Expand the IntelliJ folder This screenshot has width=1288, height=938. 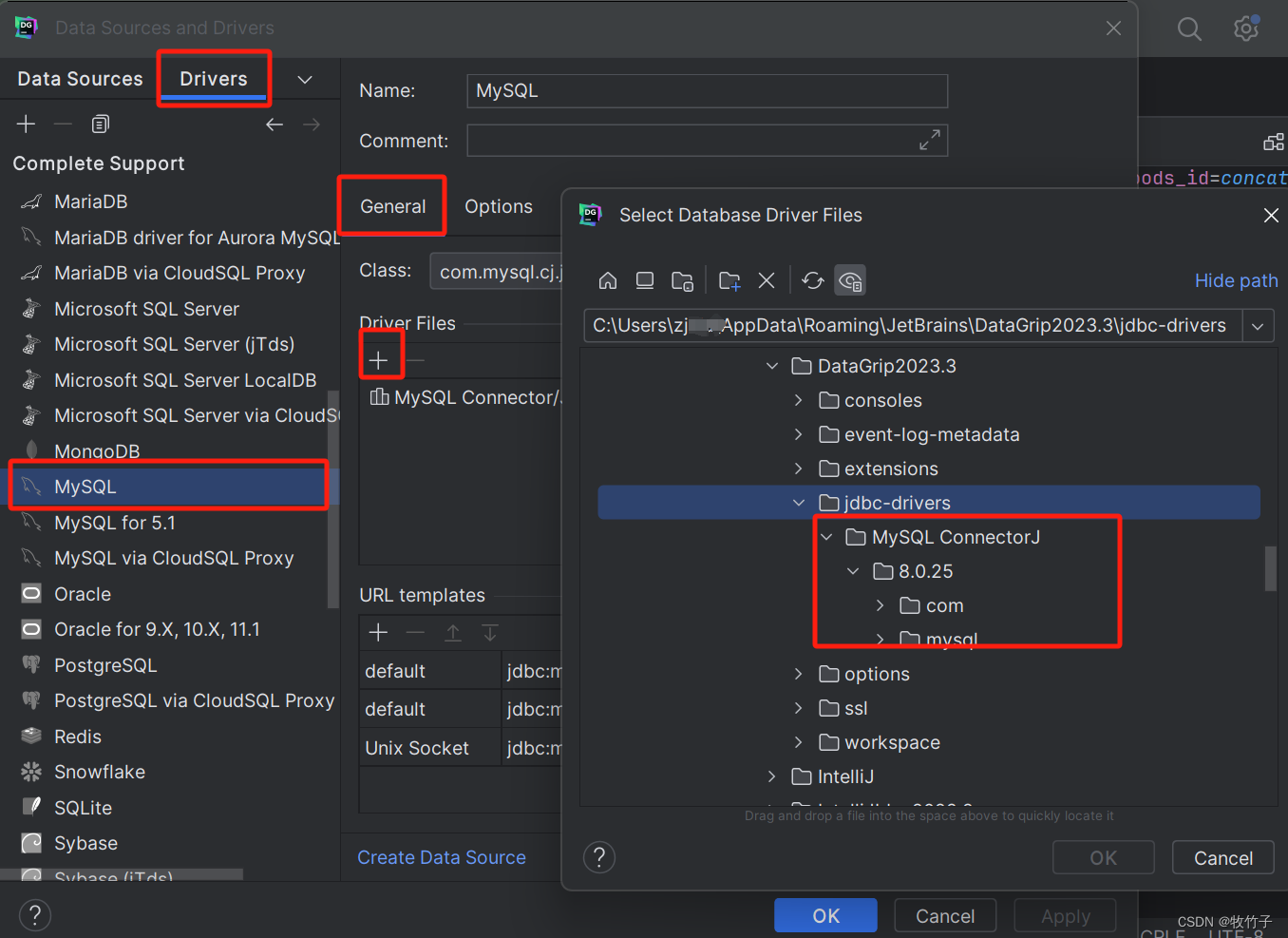tap(772, 776)
